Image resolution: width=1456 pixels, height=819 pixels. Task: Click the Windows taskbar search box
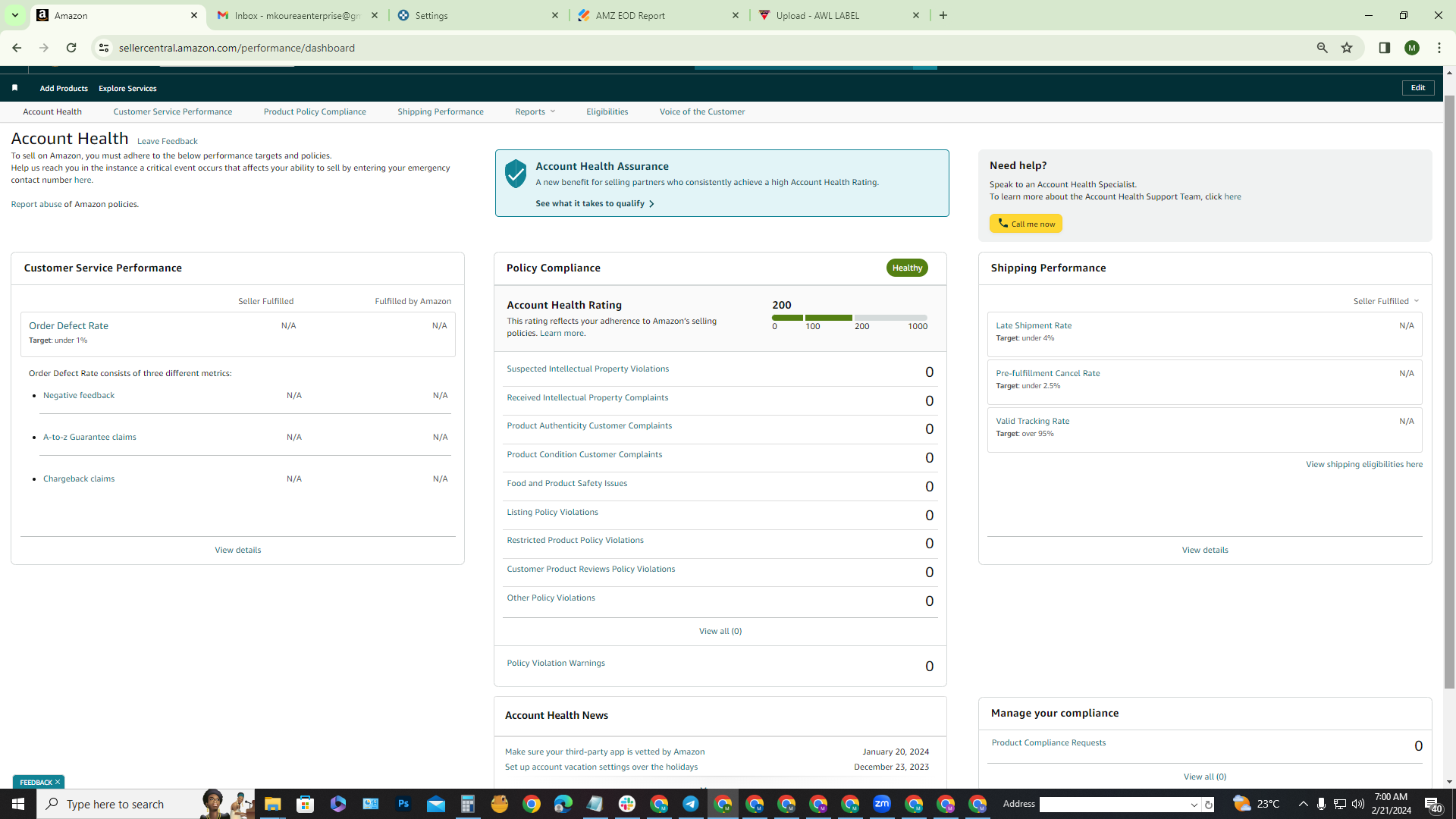tap(144, 804)
